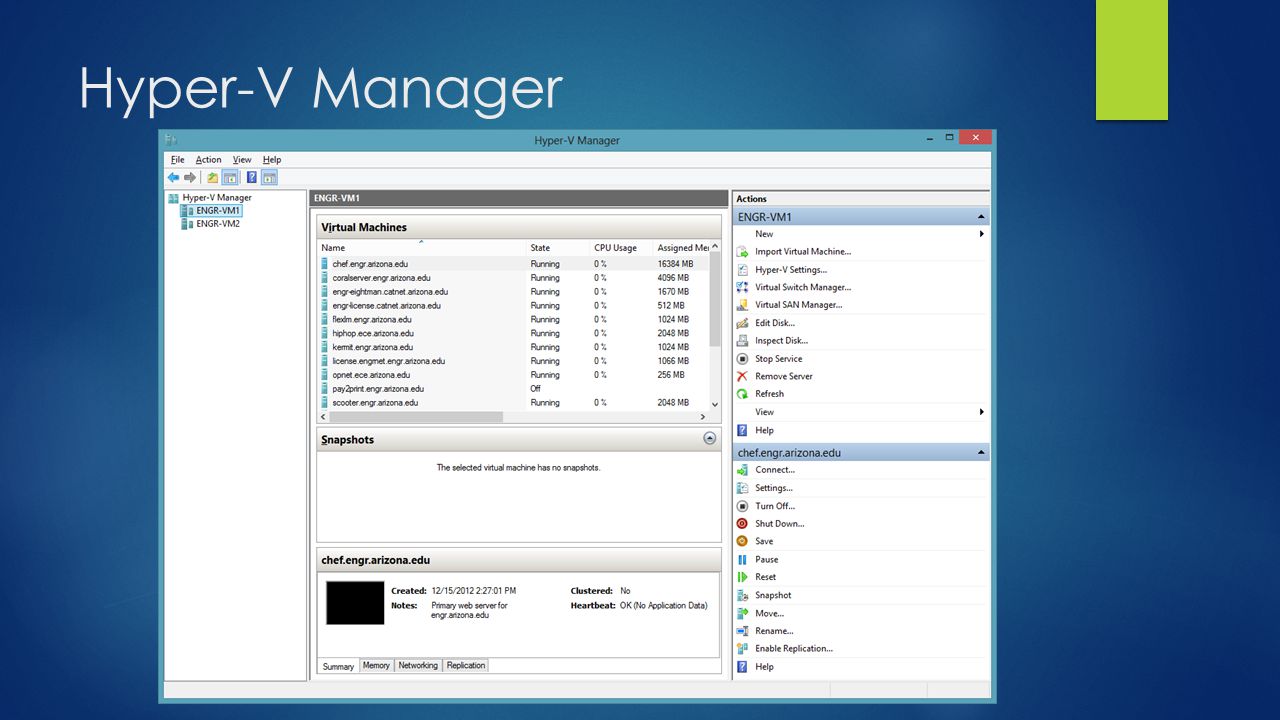Click the Import Virtual Machine icon
This screenshot has width=1280, height=720.
(x=742, y=252)
